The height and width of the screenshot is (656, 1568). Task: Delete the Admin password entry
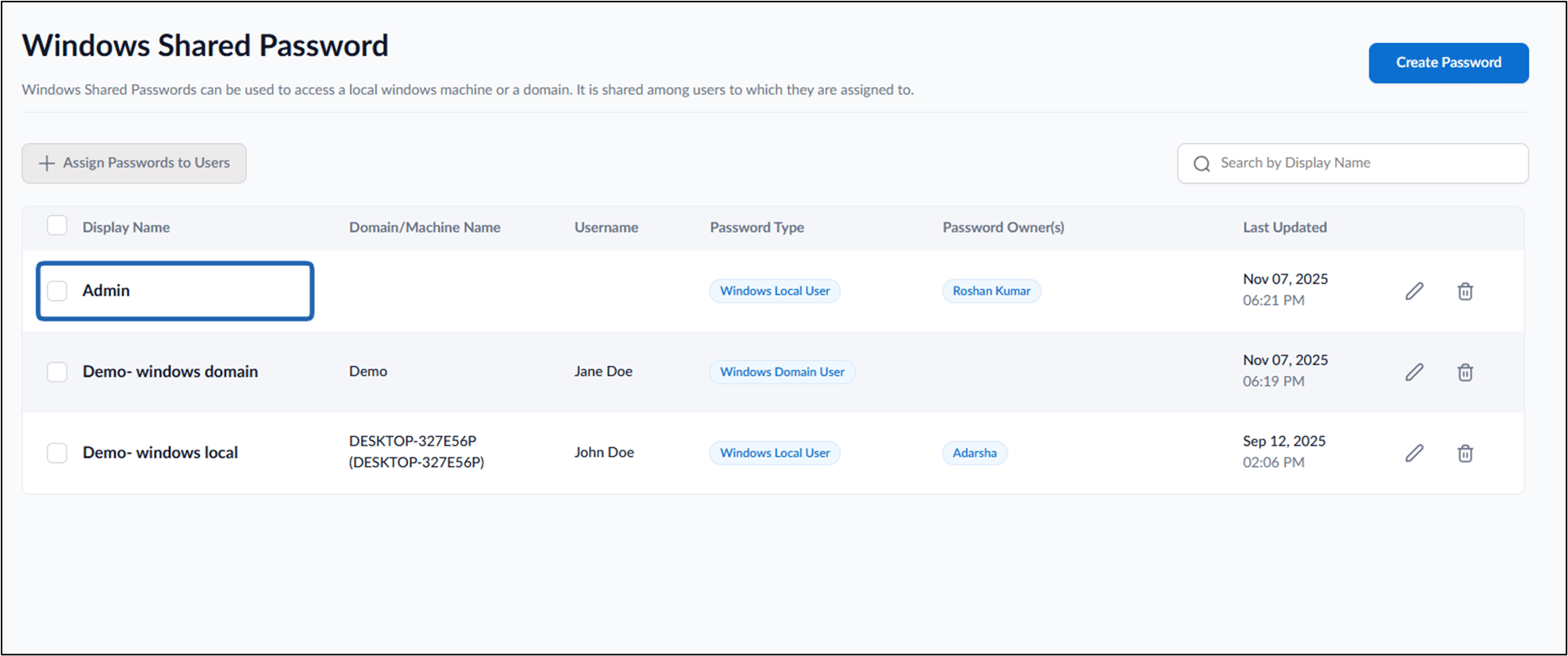click(x=1465, y=291)
